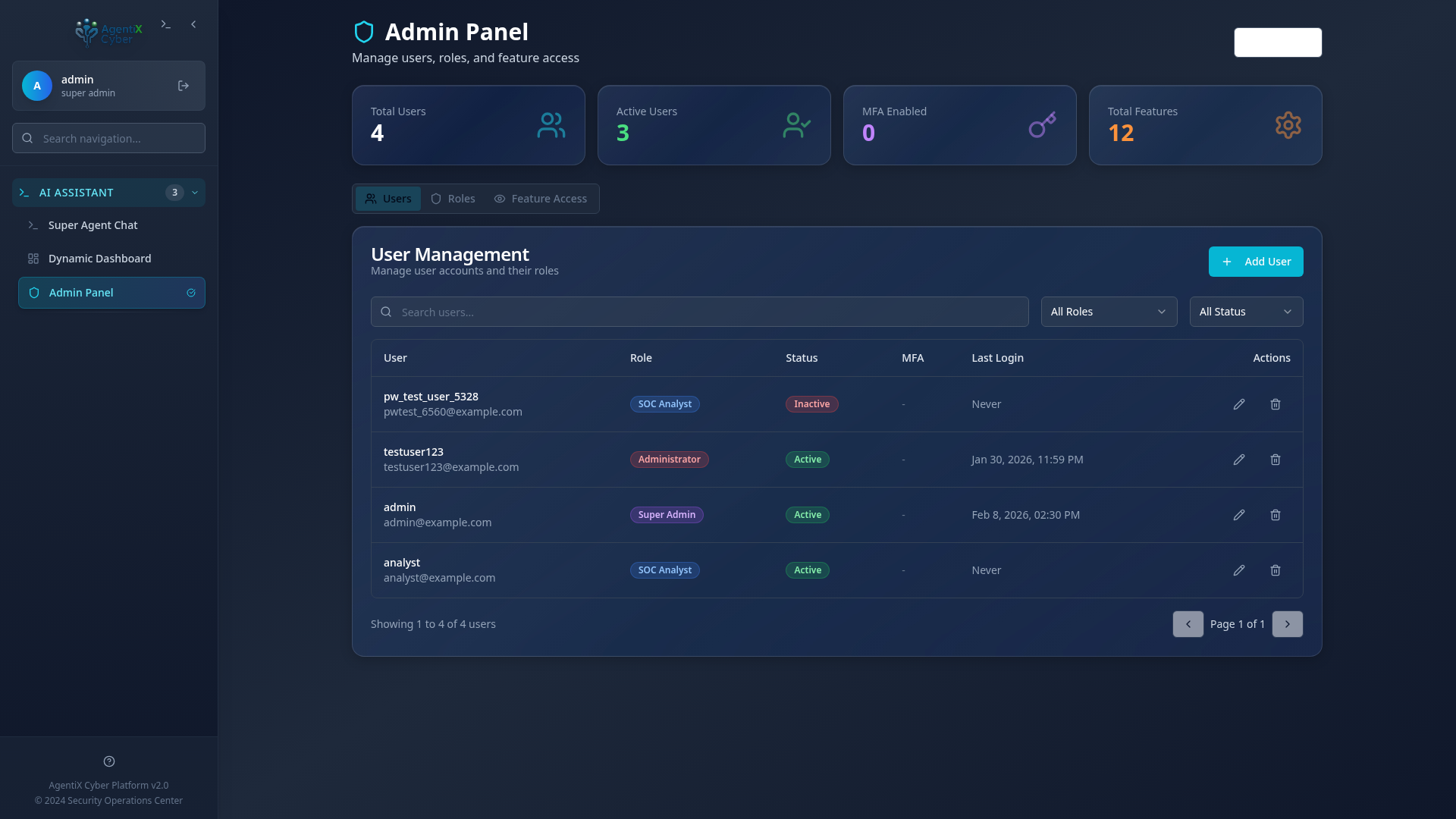
Task: Click the pencil icon to edit testuser123
Action: 1239,460
